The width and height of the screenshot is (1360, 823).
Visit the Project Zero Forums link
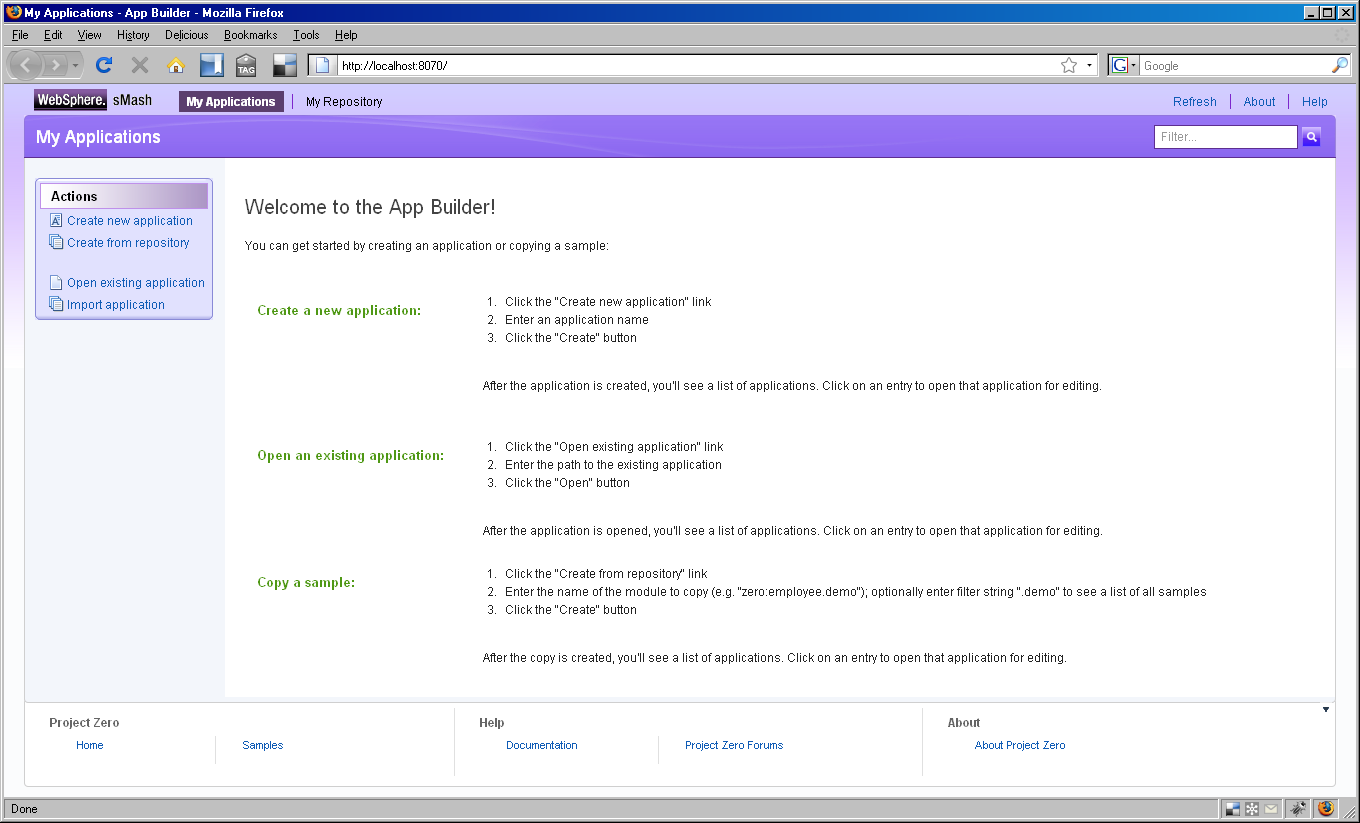coord(734,746)
